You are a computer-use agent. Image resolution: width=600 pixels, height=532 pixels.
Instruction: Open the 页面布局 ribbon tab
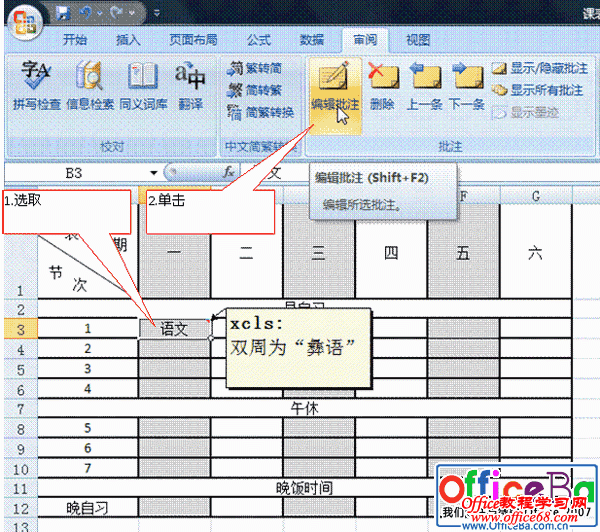193,39
